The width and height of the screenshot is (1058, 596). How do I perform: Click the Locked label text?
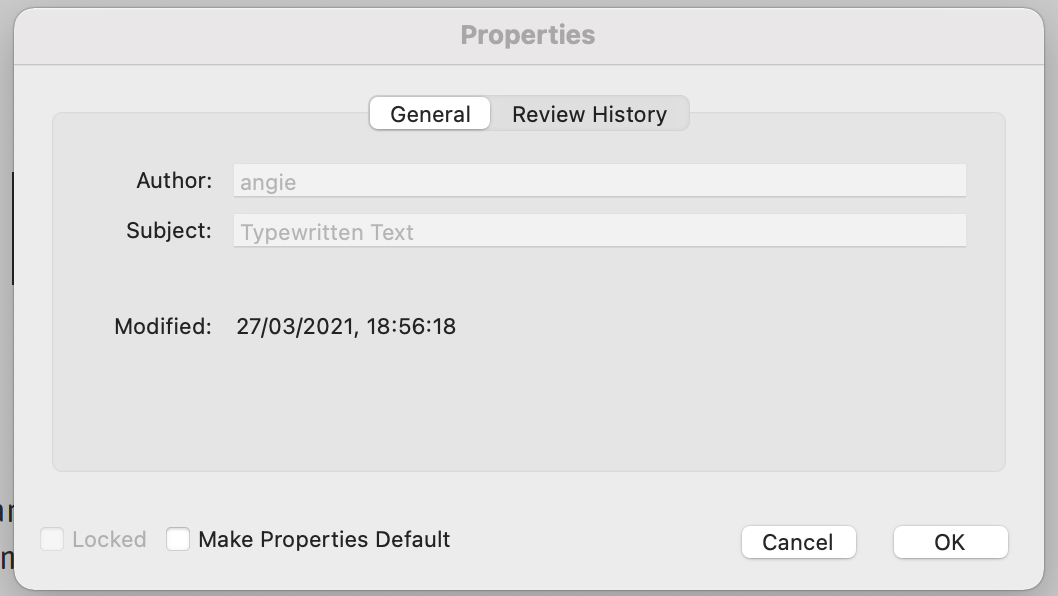(109, 539)
